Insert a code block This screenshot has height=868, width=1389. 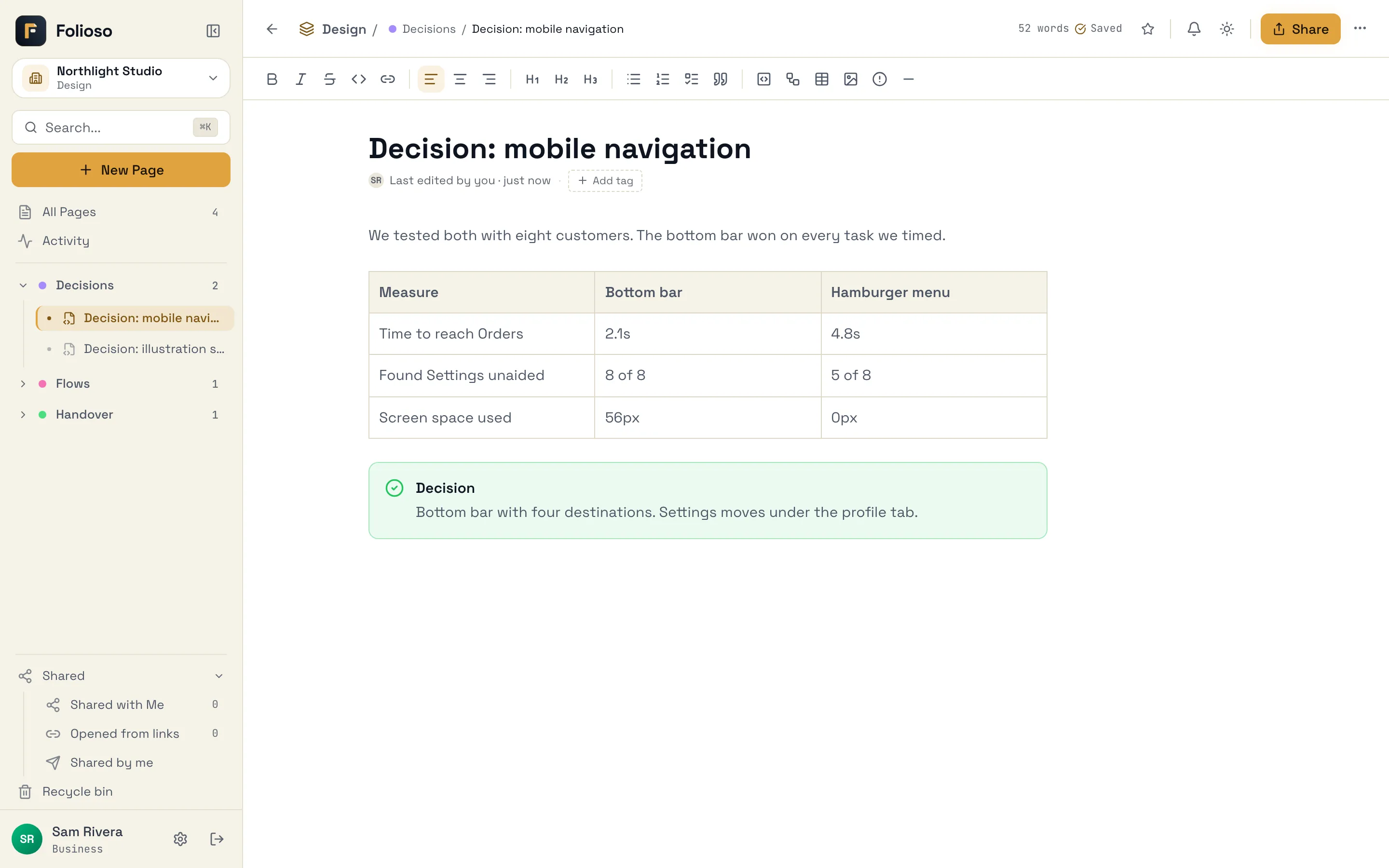click(x=763, y=79)
